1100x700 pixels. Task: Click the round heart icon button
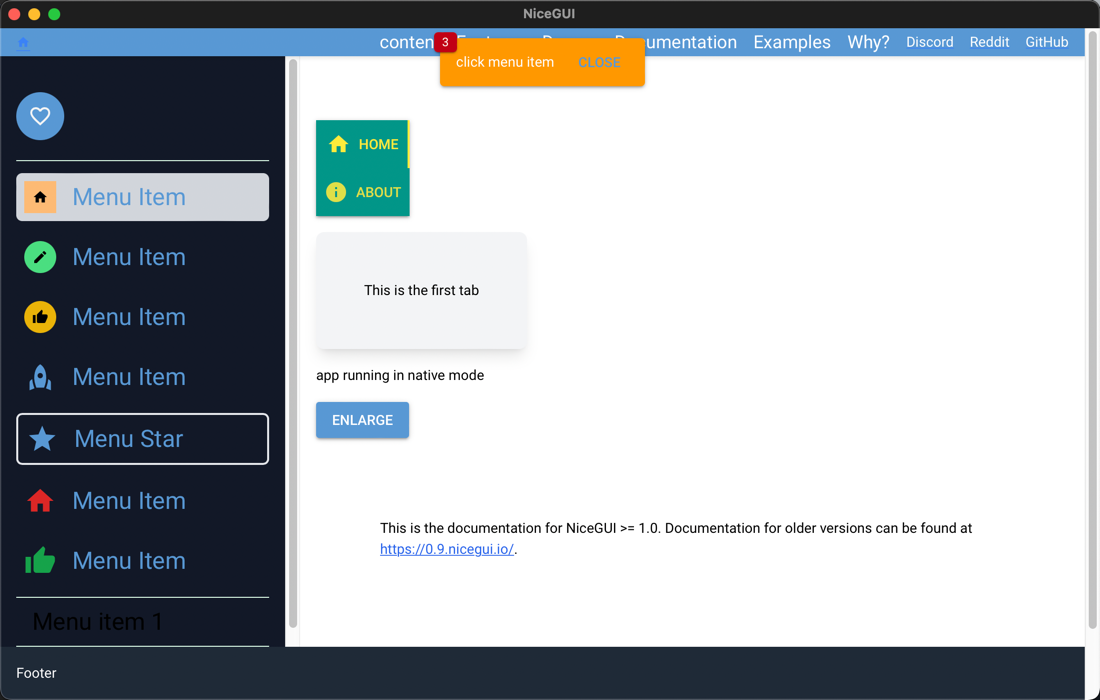(x=40, y=116)
